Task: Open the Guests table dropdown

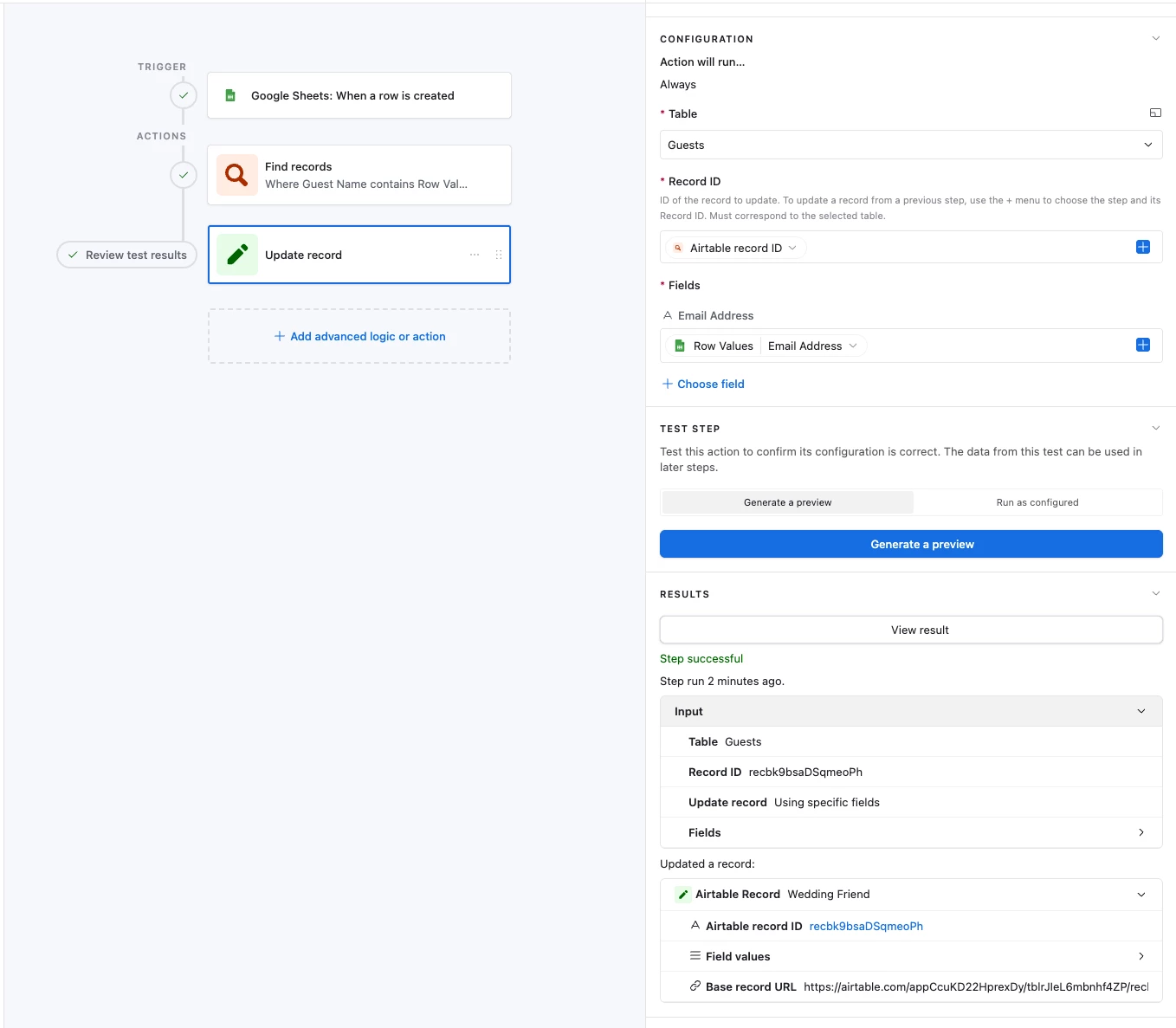Action: coord(911,145)
